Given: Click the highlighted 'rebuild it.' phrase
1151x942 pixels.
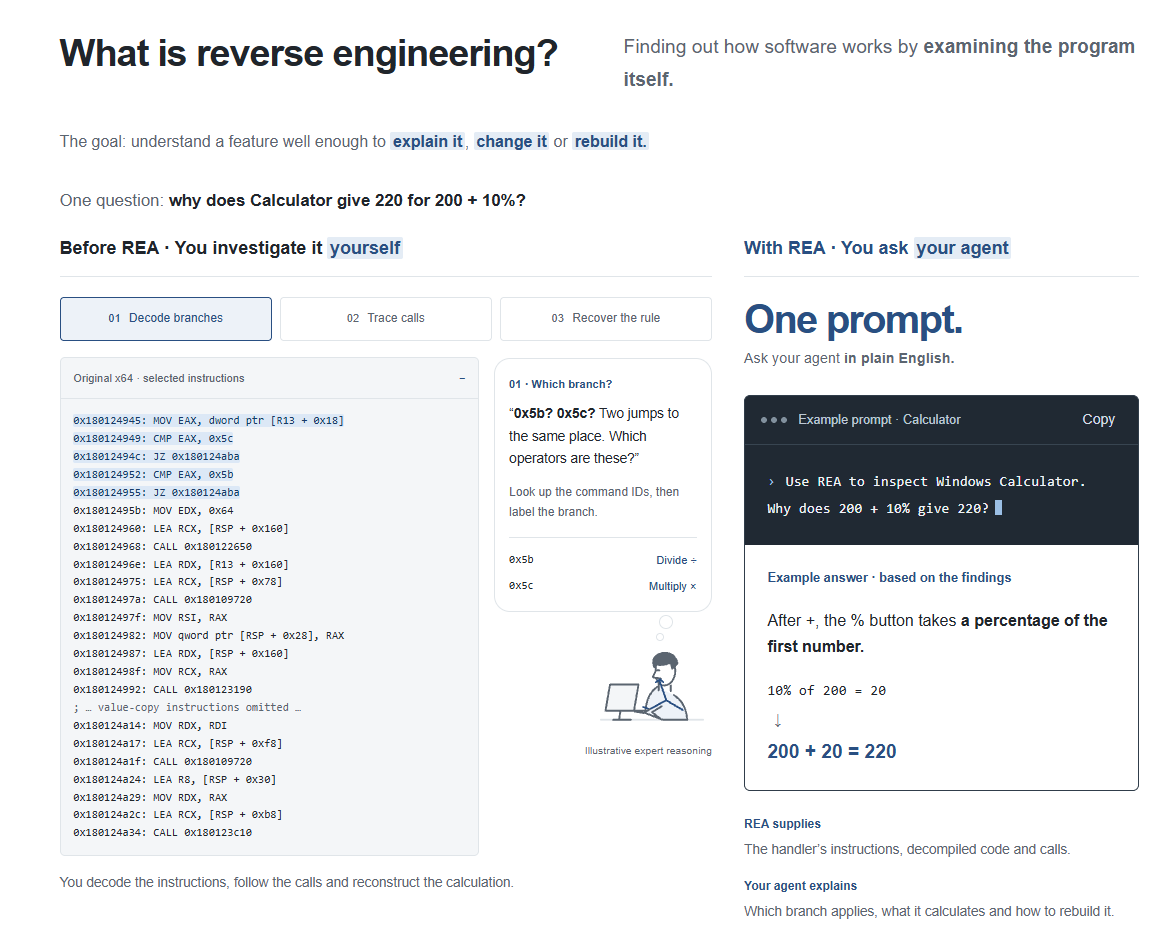Looking at the screenshot, I should pos(610,142).
